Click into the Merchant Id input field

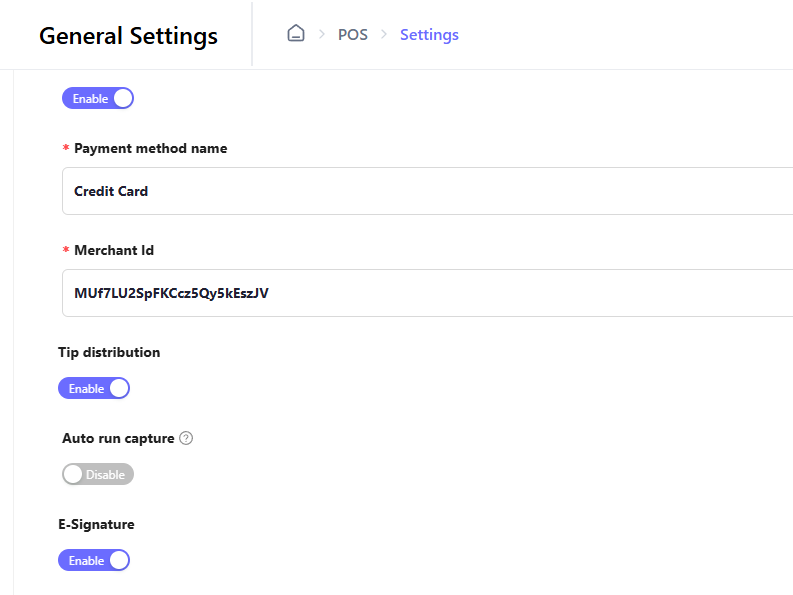click(427, 293)
